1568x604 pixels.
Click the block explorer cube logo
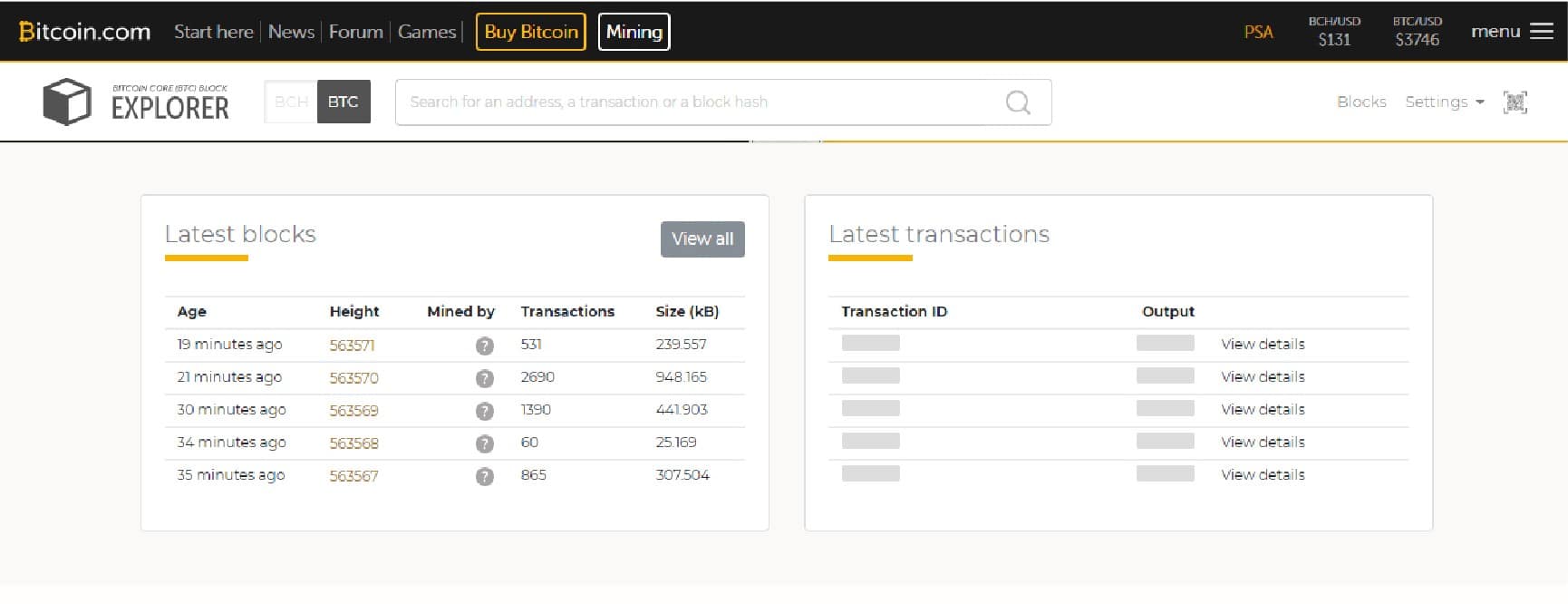coord(67,102)
